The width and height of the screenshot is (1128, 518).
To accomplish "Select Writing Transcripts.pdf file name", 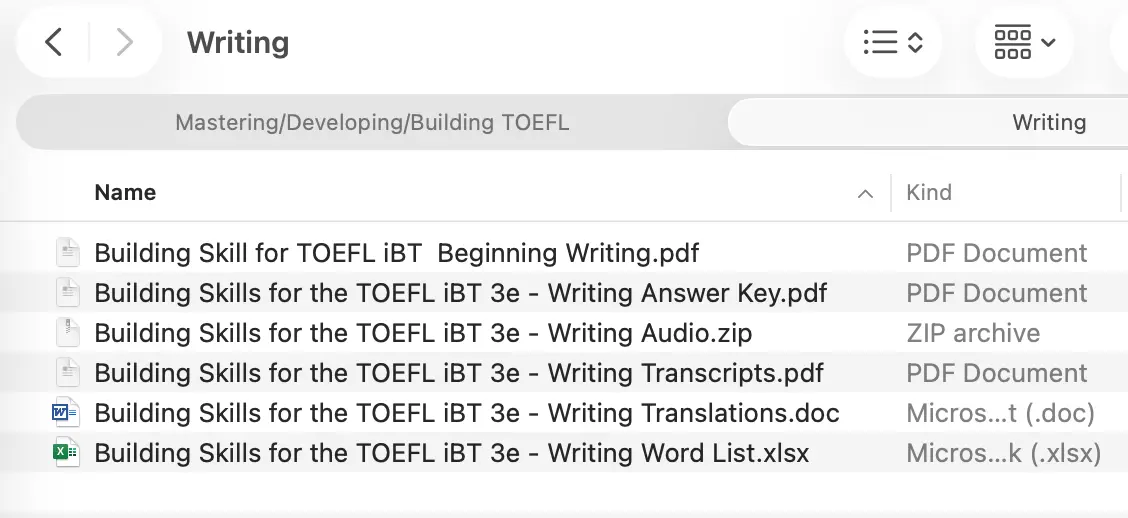I will (458, 373).
